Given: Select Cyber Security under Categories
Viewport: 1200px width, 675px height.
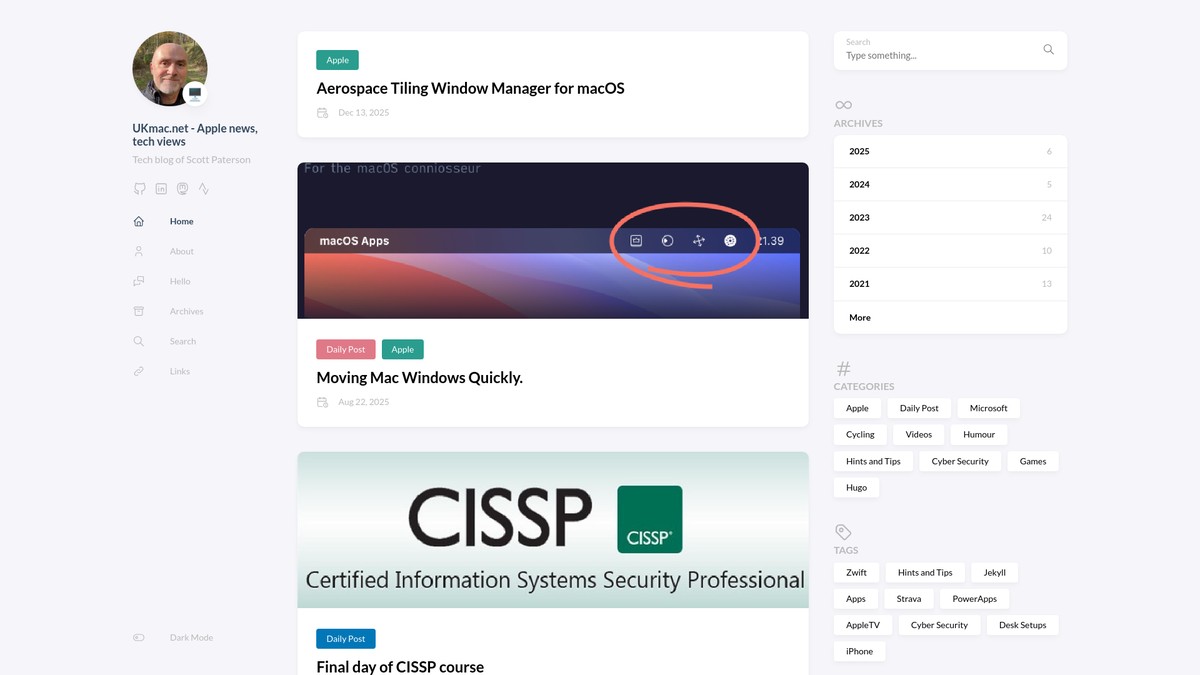Looking at the screenshot, I should coord(960,461).
